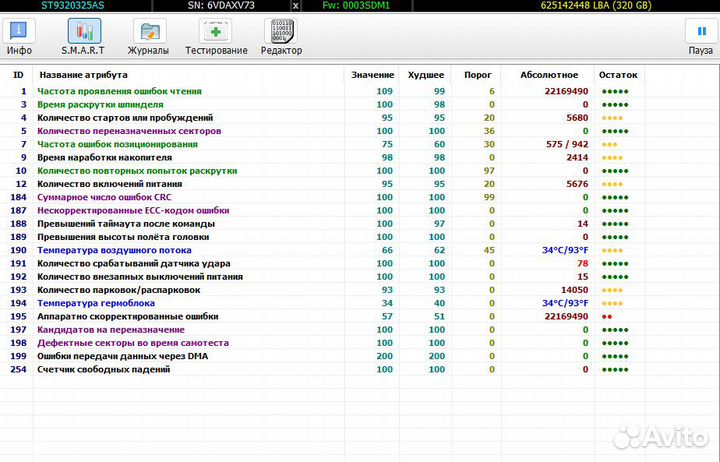Select row Количество внезапных выключений питания

tap(321, 277)
